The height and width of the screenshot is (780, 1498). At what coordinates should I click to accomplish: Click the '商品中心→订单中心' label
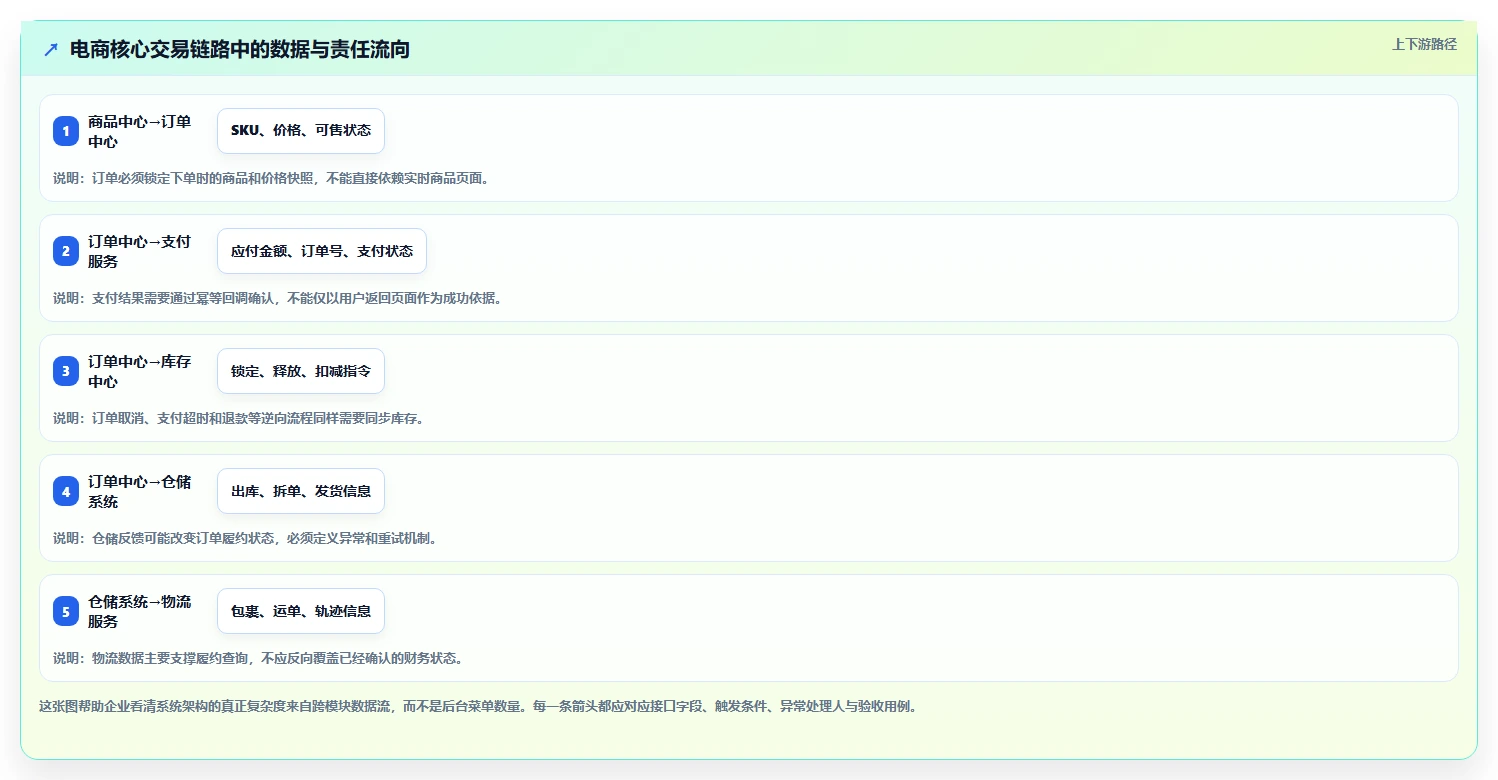pos(140,131)
